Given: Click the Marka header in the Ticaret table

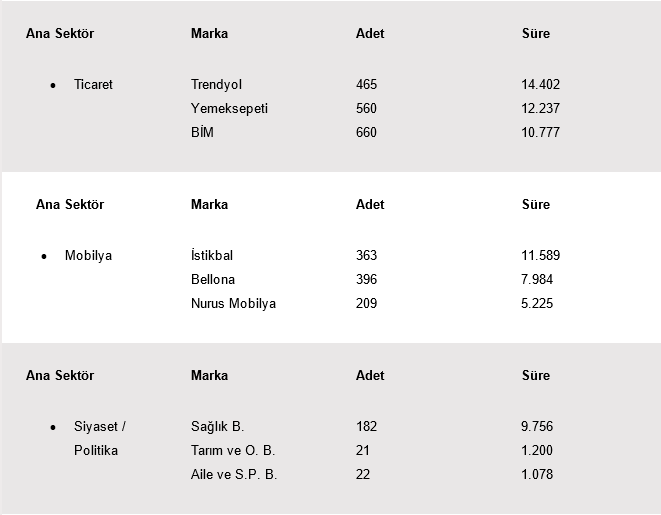Looking at the screenshot, I should (210, 33).
